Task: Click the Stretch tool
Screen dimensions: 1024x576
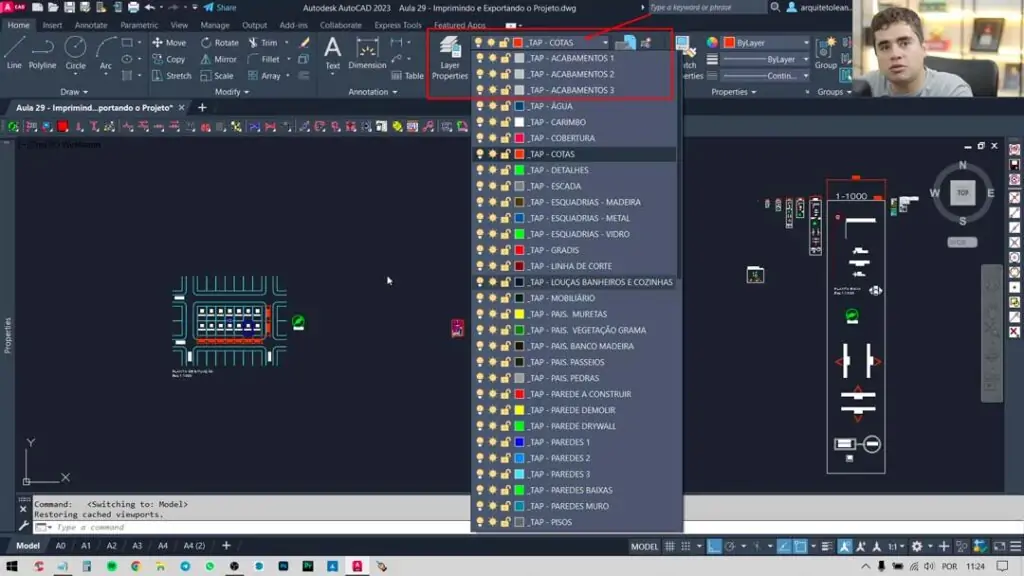Action: point(172,76)
